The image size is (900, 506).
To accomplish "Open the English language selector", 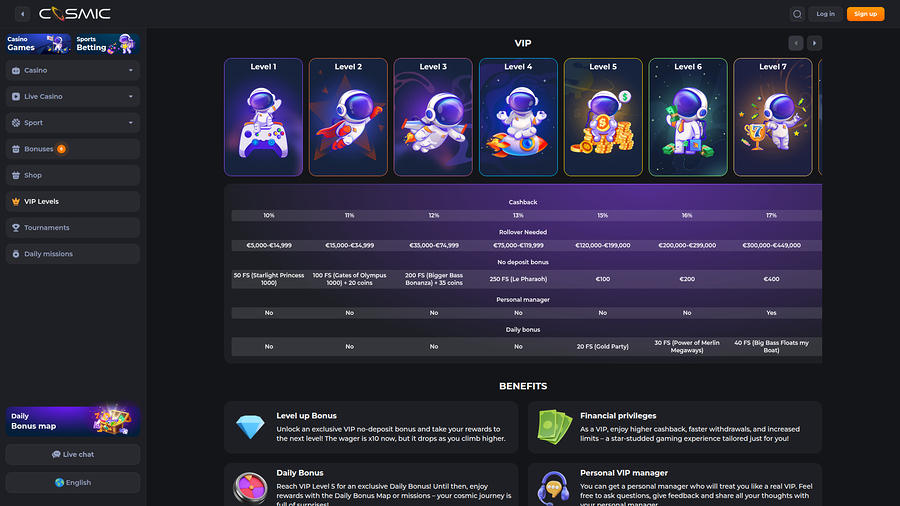I will coord(73,482).
